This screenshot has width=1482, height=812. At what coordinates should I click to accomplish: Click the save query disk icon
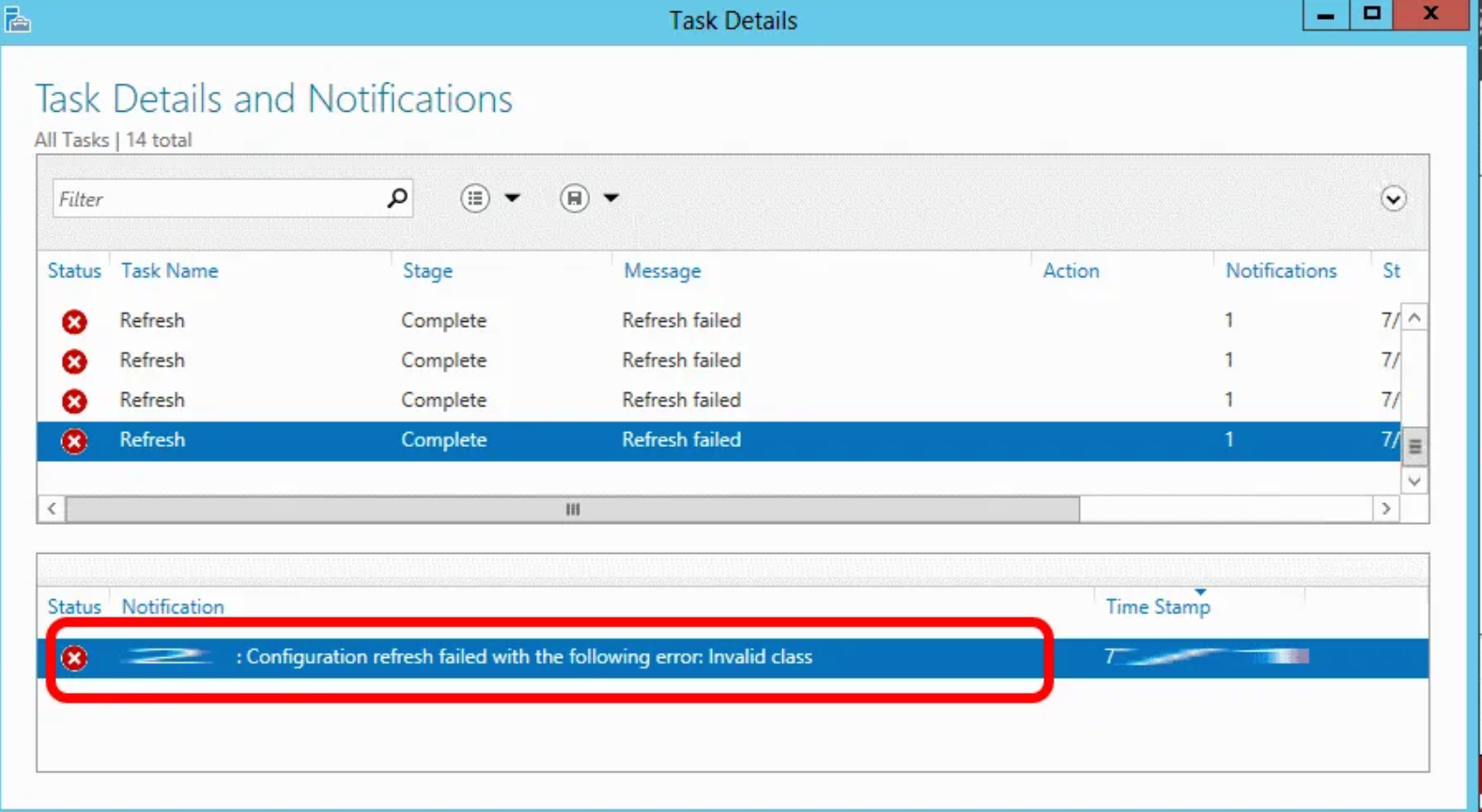coord(575,198)
